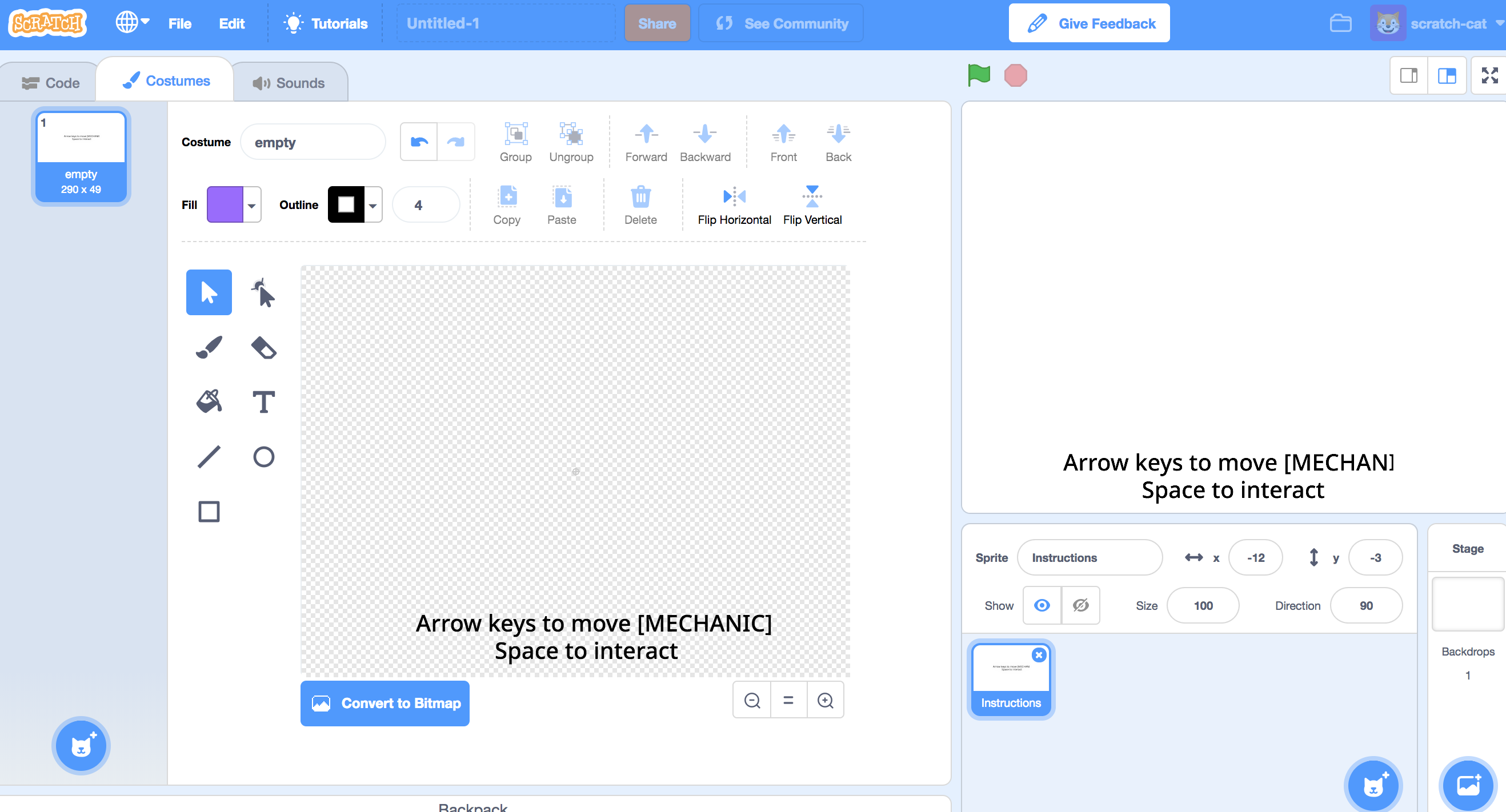Expand the Outline color dropdown
1506x812 pixels.
(x=373, y=205)
